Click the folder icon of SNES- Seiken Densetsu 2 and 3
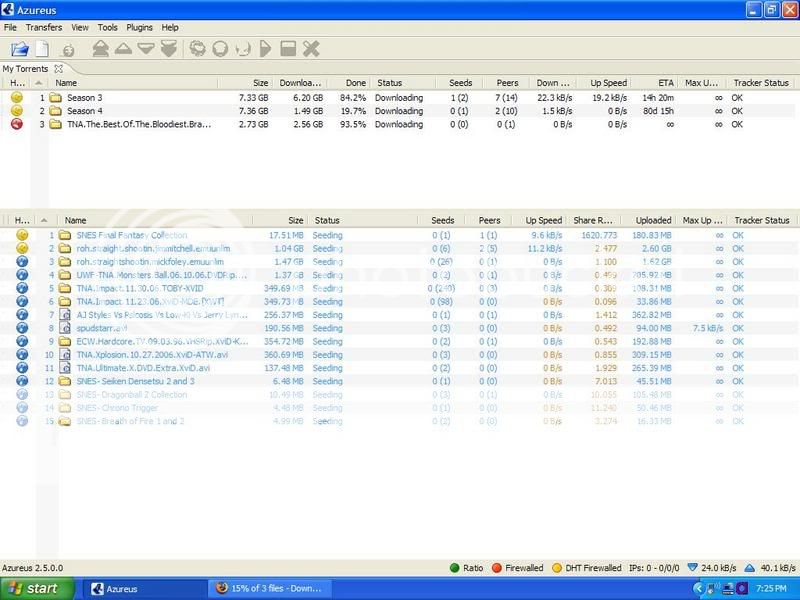 pyautogui.click(x=65, y=381)
